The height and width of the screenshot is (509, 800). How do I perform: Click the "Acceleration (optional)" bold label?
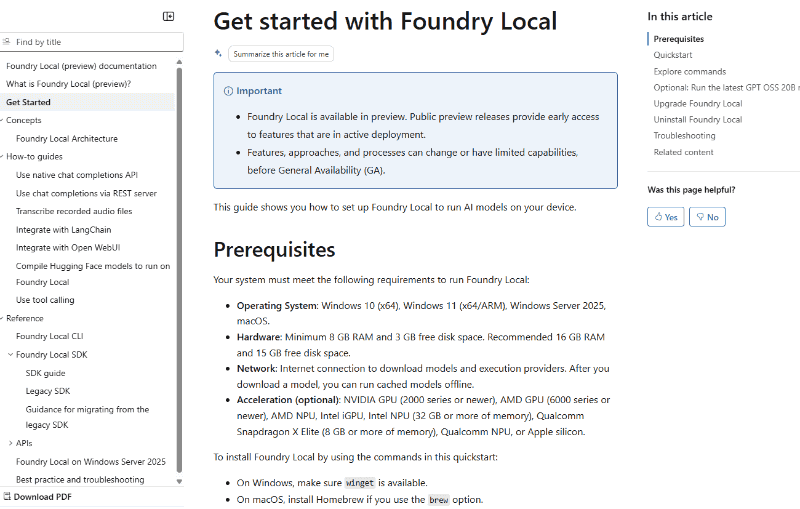coord(288,400)
